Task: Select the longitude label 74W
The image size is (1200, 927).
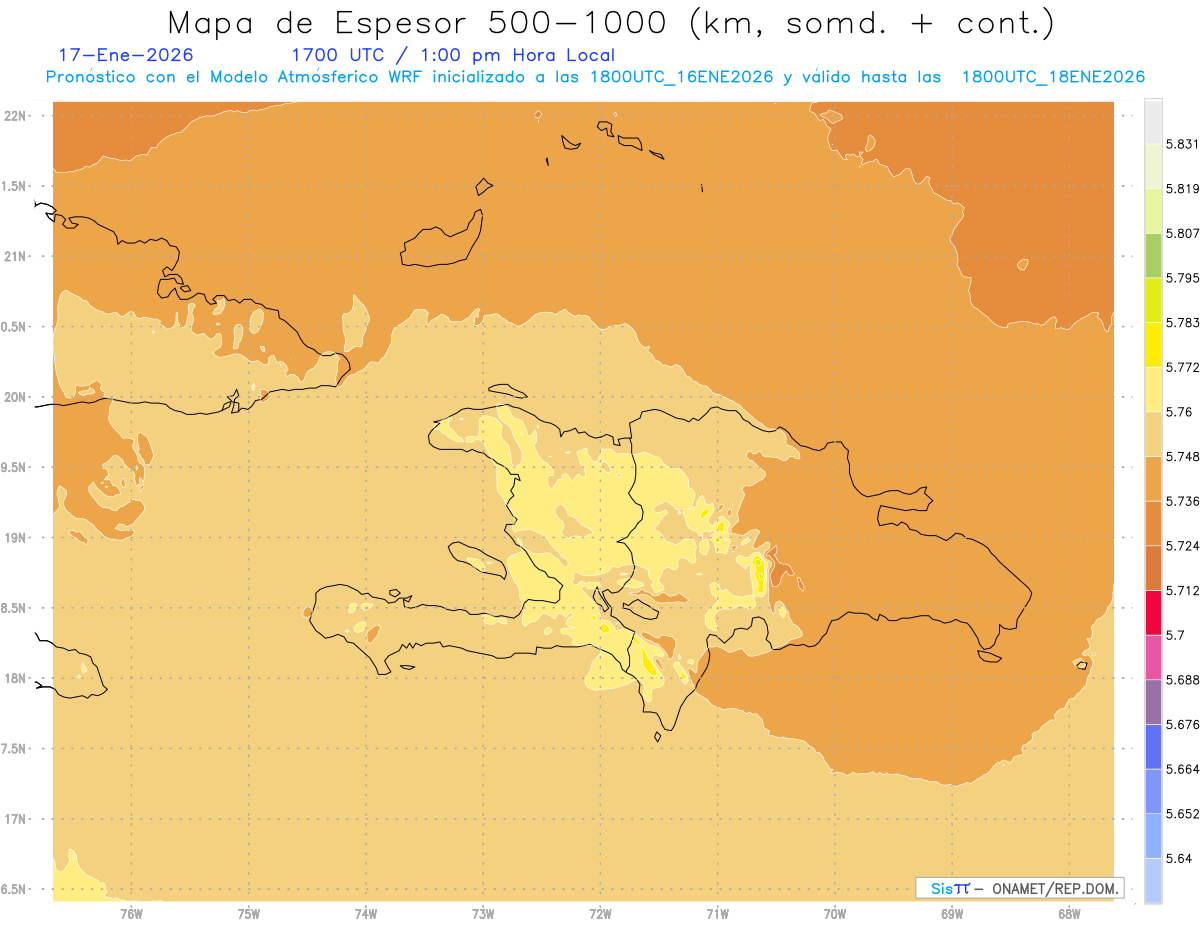Action: pyautogui.click(x=366, y=914)
